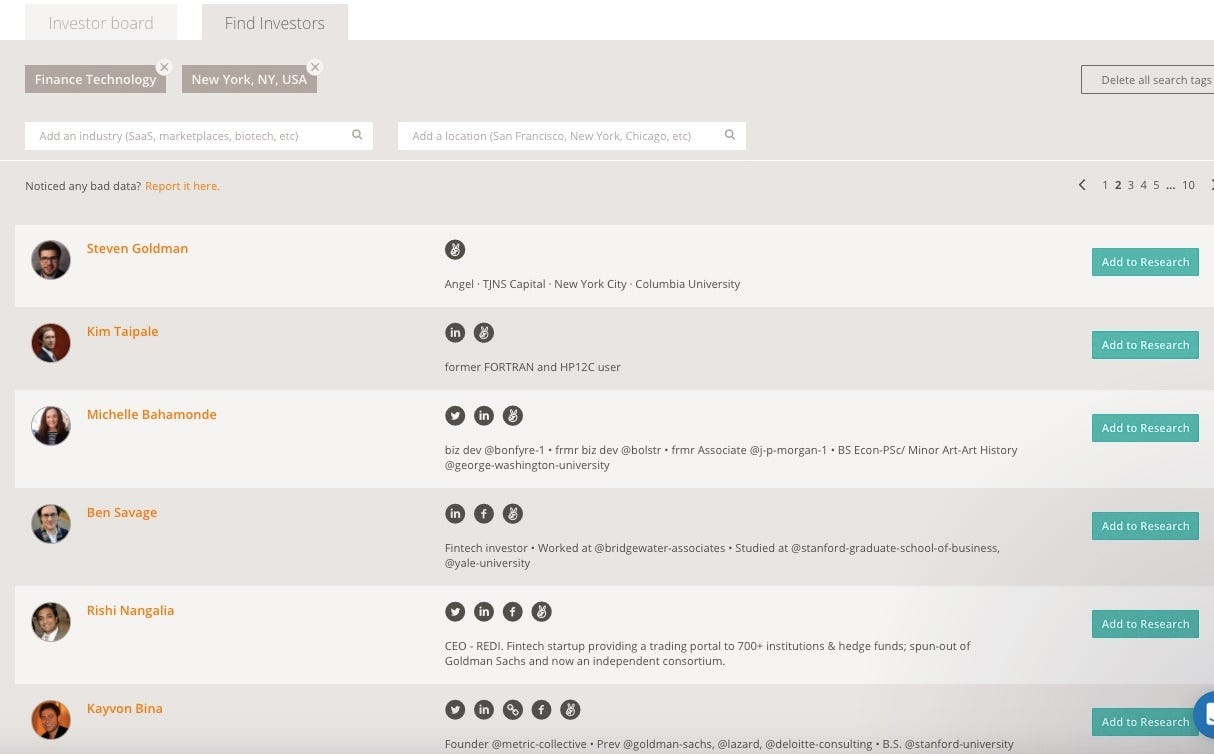
Task: Add Steven Goldman to Research
Action: (1145, 262)
